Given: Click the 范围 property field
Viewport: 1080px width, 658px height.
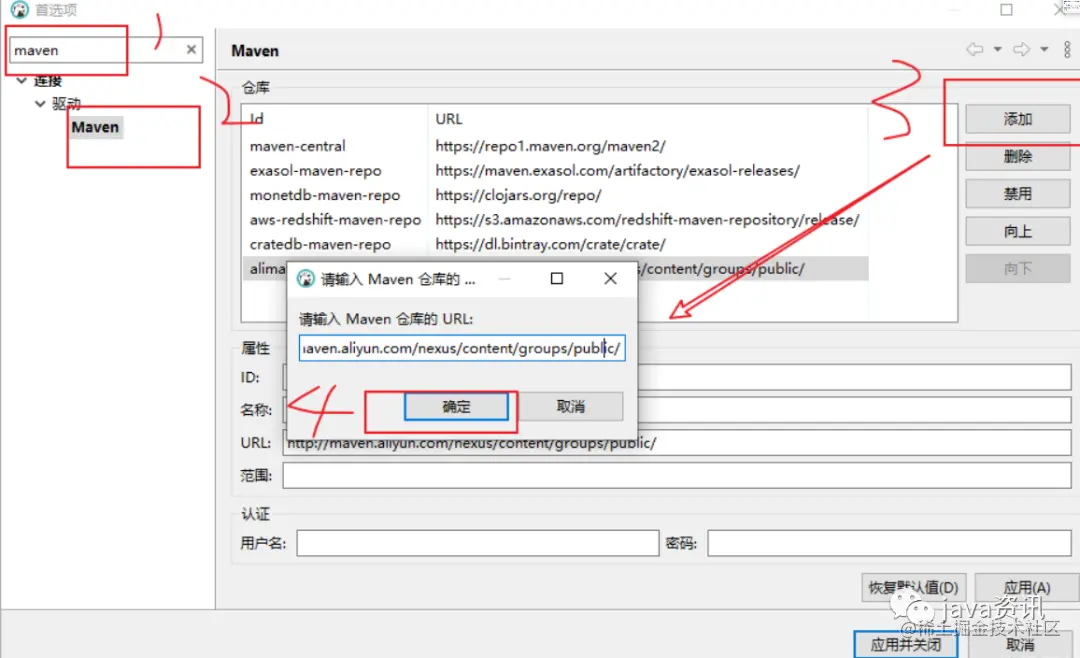Looking at the screenshot, I should (x=677, y=475).
